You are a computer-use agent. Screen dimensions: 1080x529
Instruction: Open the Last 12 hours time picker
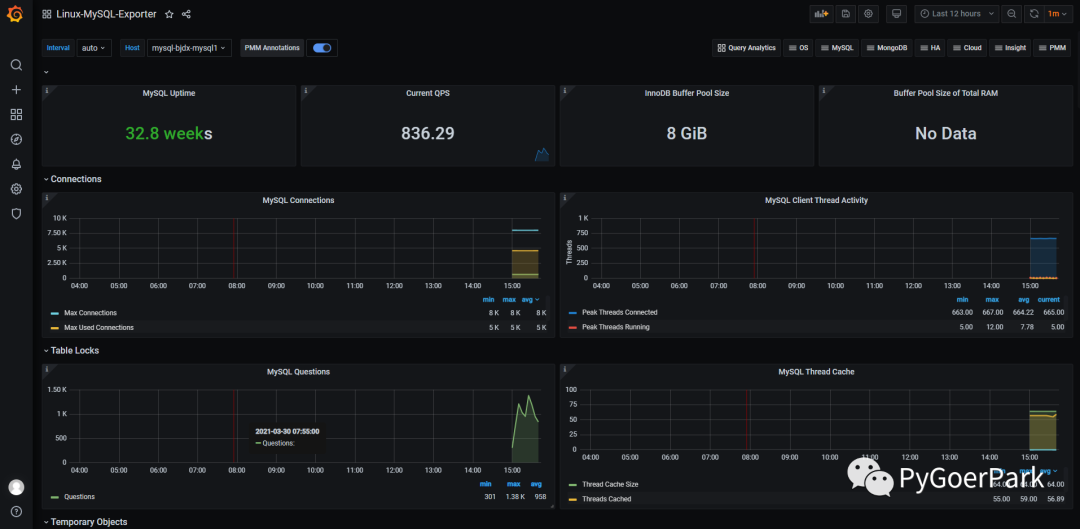pos(957,13)
